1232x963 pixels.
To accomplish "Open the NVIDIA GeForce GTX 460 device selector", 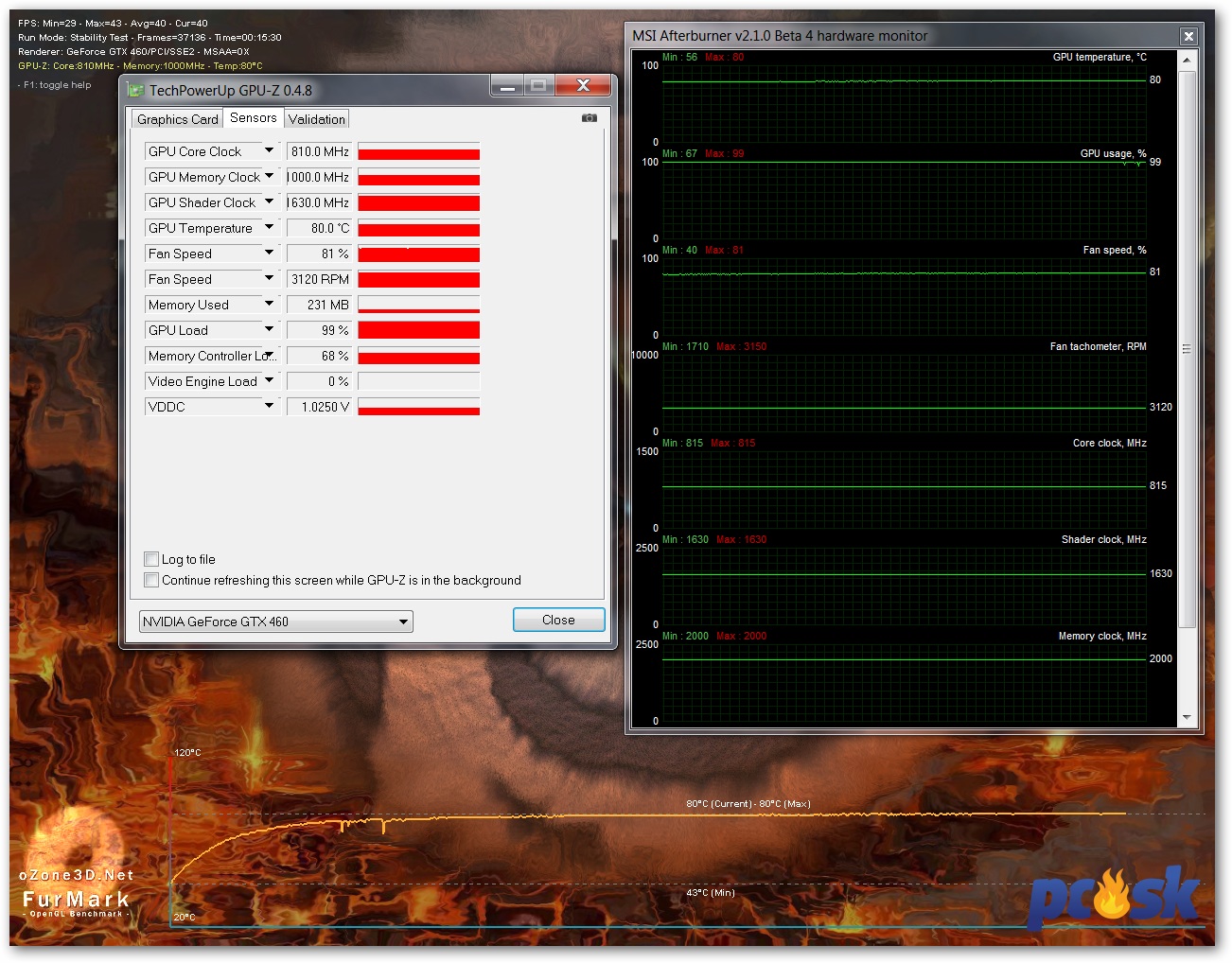I will (276, 622).
